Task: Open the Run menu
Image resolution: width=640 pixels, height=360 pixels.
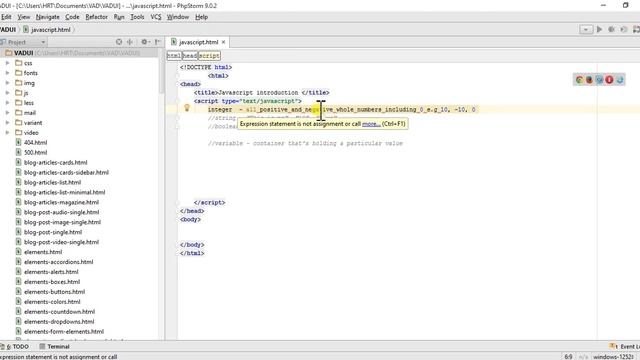Action: [119, 17]
